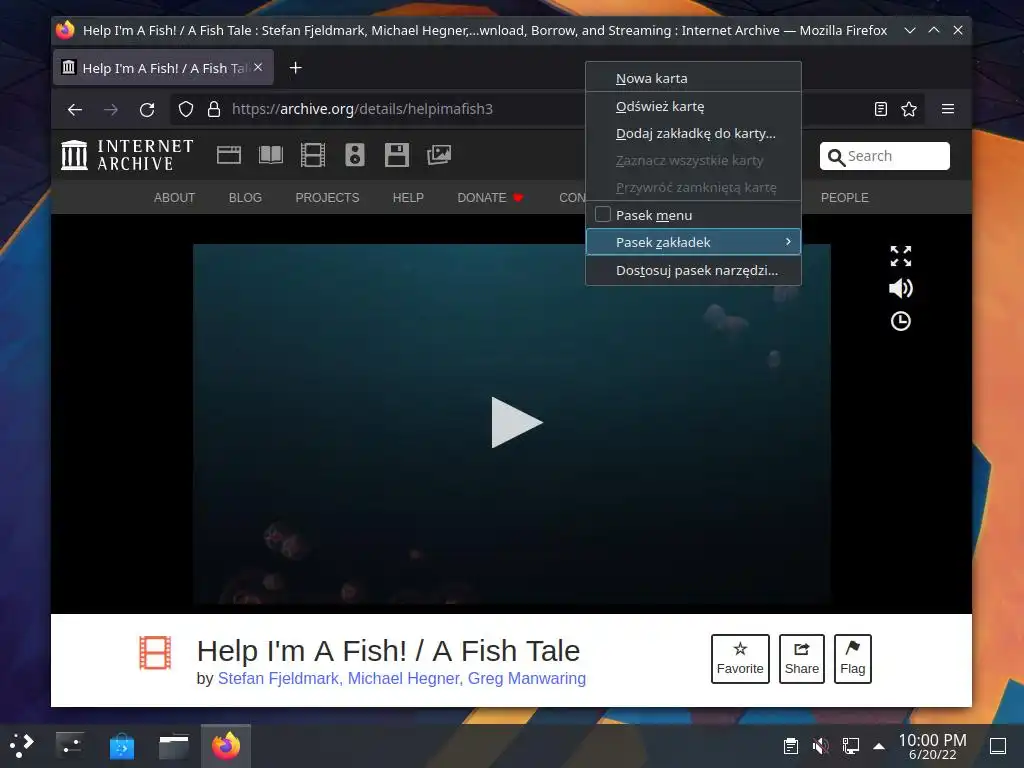Screen dimensions: 1024x768
Task: Open a new tab with the plus button
Action: click(295, 68)
